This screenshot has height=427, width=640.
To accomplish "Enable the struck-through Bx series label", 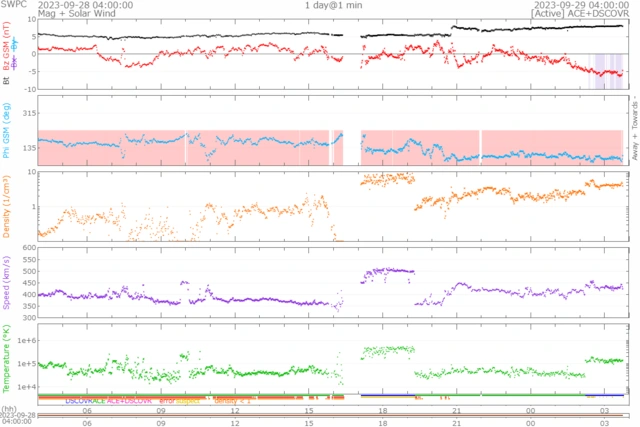I will point(15,63).
